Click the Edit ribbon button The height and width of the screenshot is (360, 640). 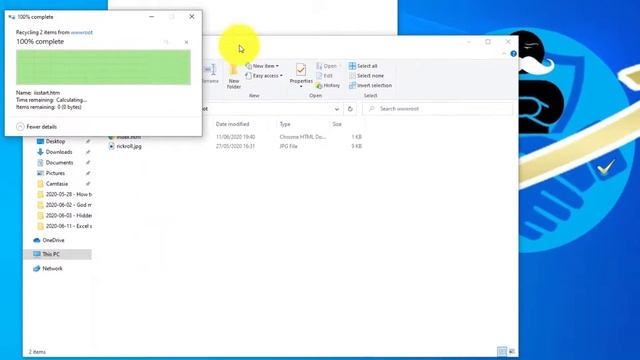(x=324, y=76)
